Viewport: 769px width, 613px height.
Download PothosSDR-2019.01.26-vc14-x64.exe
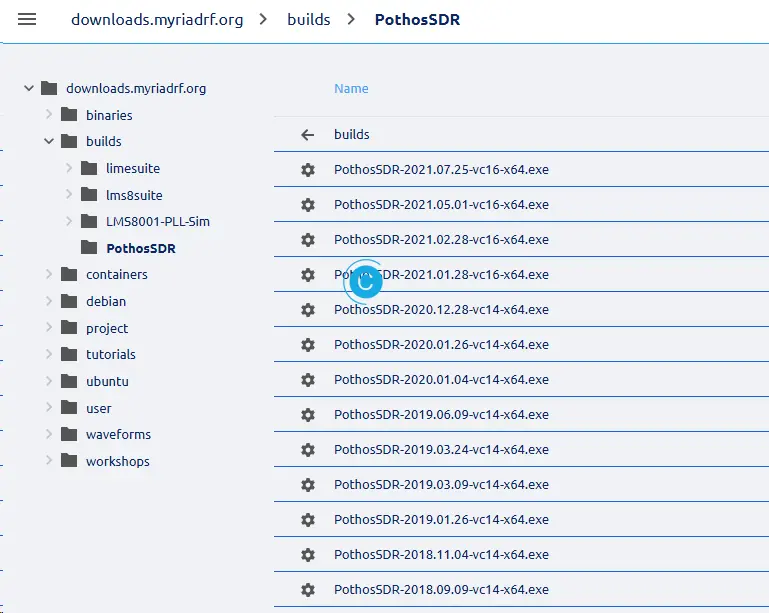tap(441, 520)
